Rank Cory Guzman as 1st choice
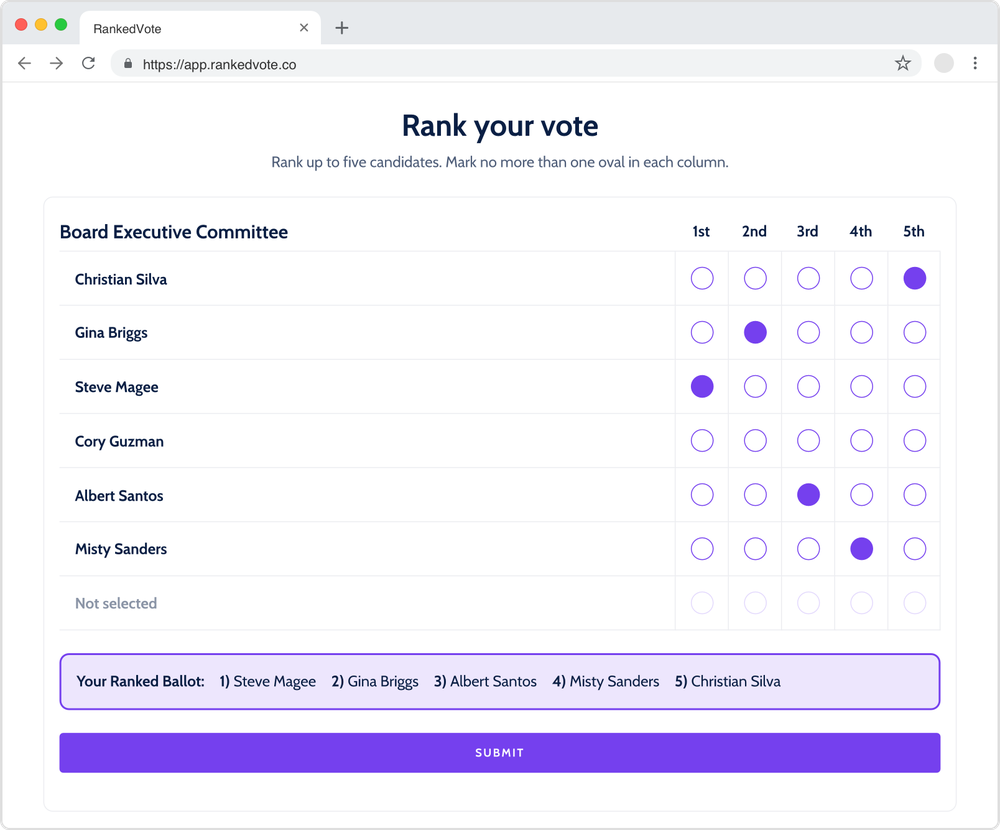Image resolution: width=1000 pixels, height=830 pixels. [x=702, y=441]
